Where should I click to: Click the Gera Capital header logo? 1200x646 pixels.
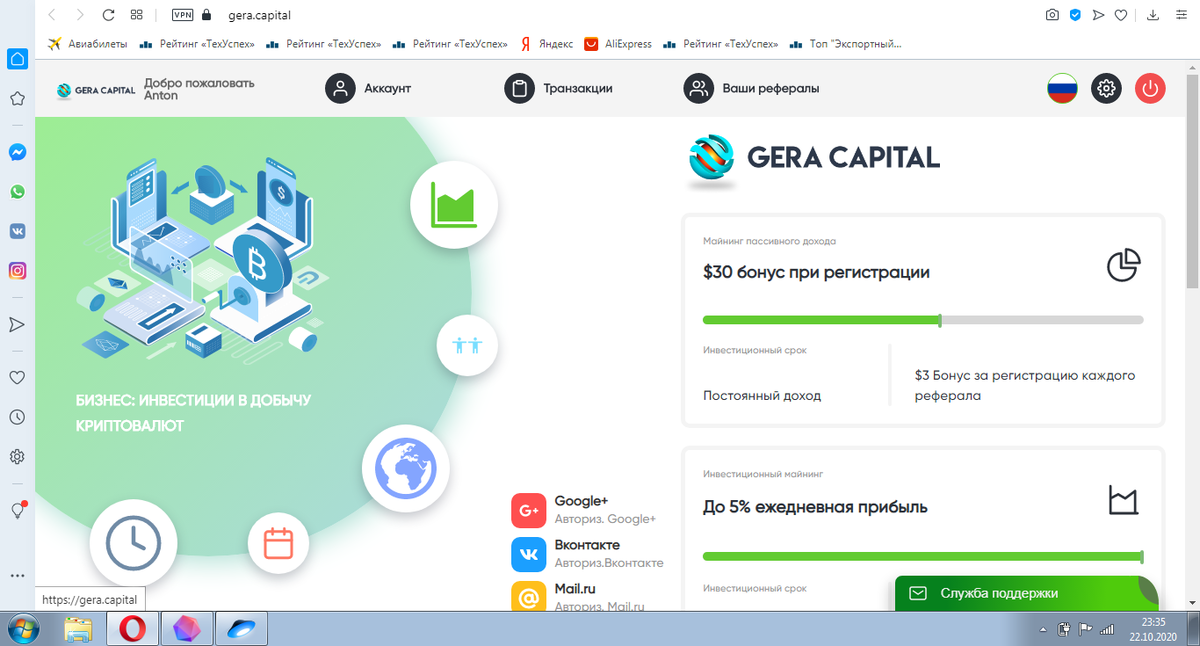[x=96, y=89]
